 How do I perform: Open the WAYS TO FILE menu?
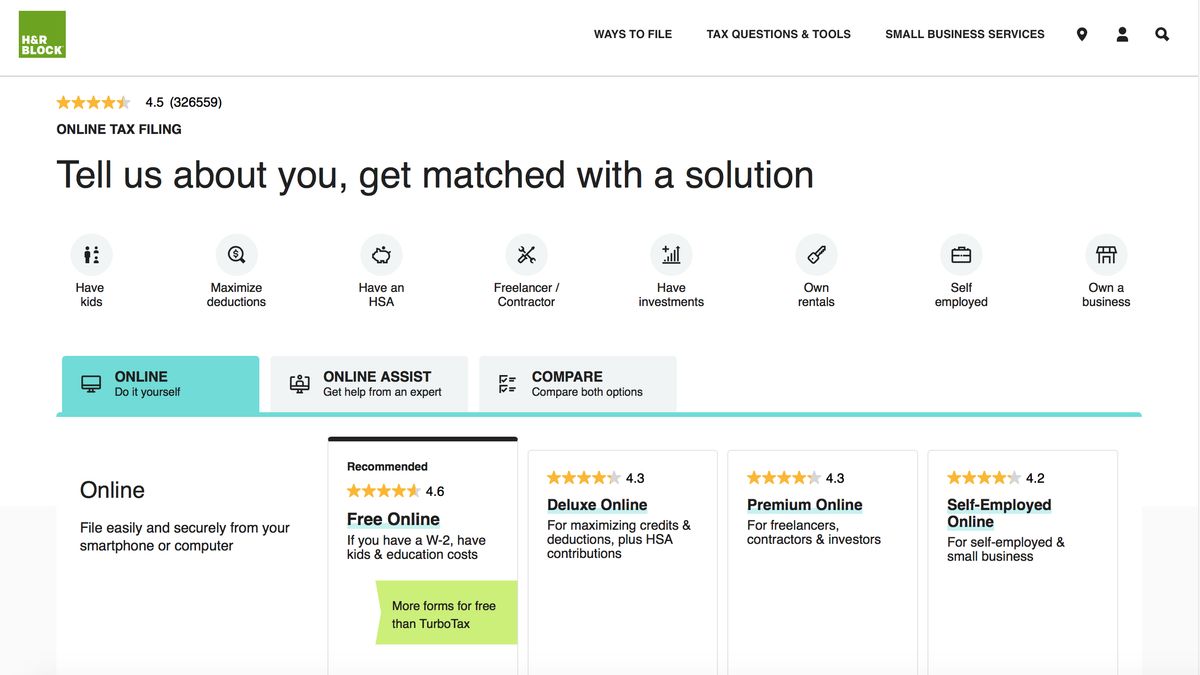click(x=633, y=33)
